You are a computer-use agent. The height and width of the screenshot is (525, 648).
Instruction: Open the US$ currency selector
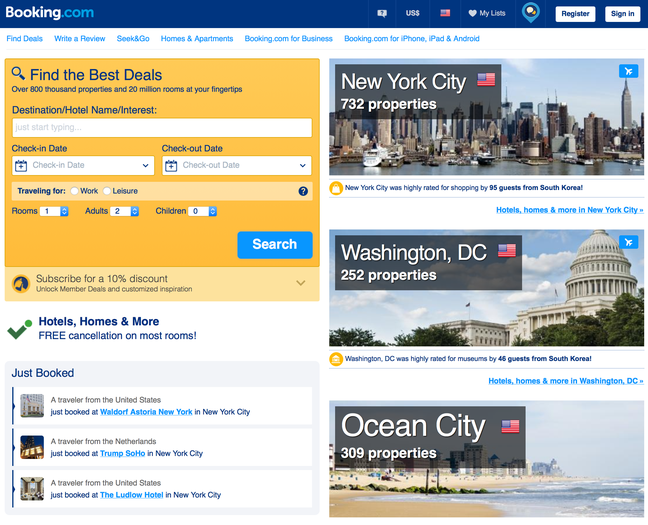point(412,13)
